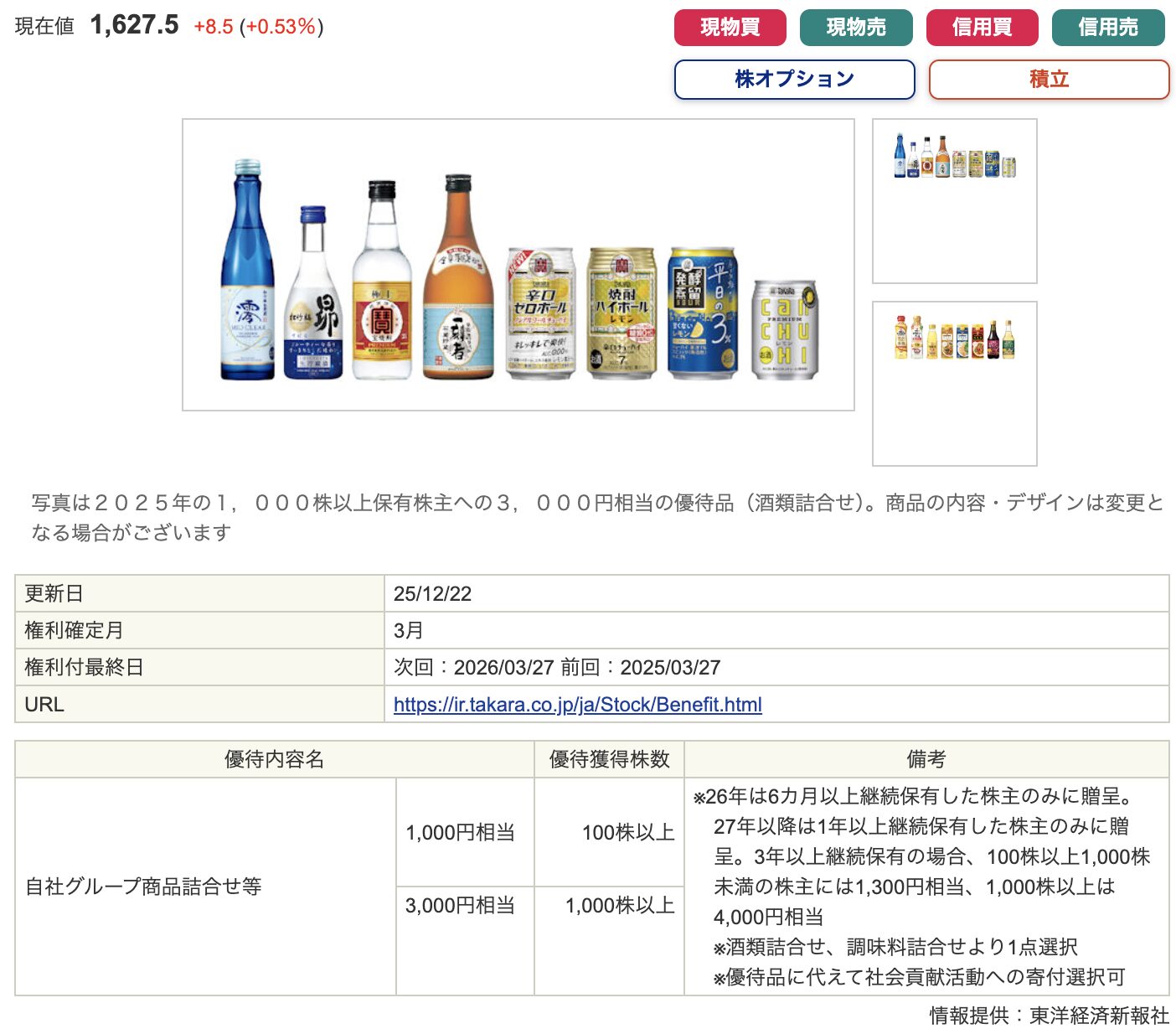Open 信用買 margin buy order
1176x1034 pixels.
[x=982, y=28]
